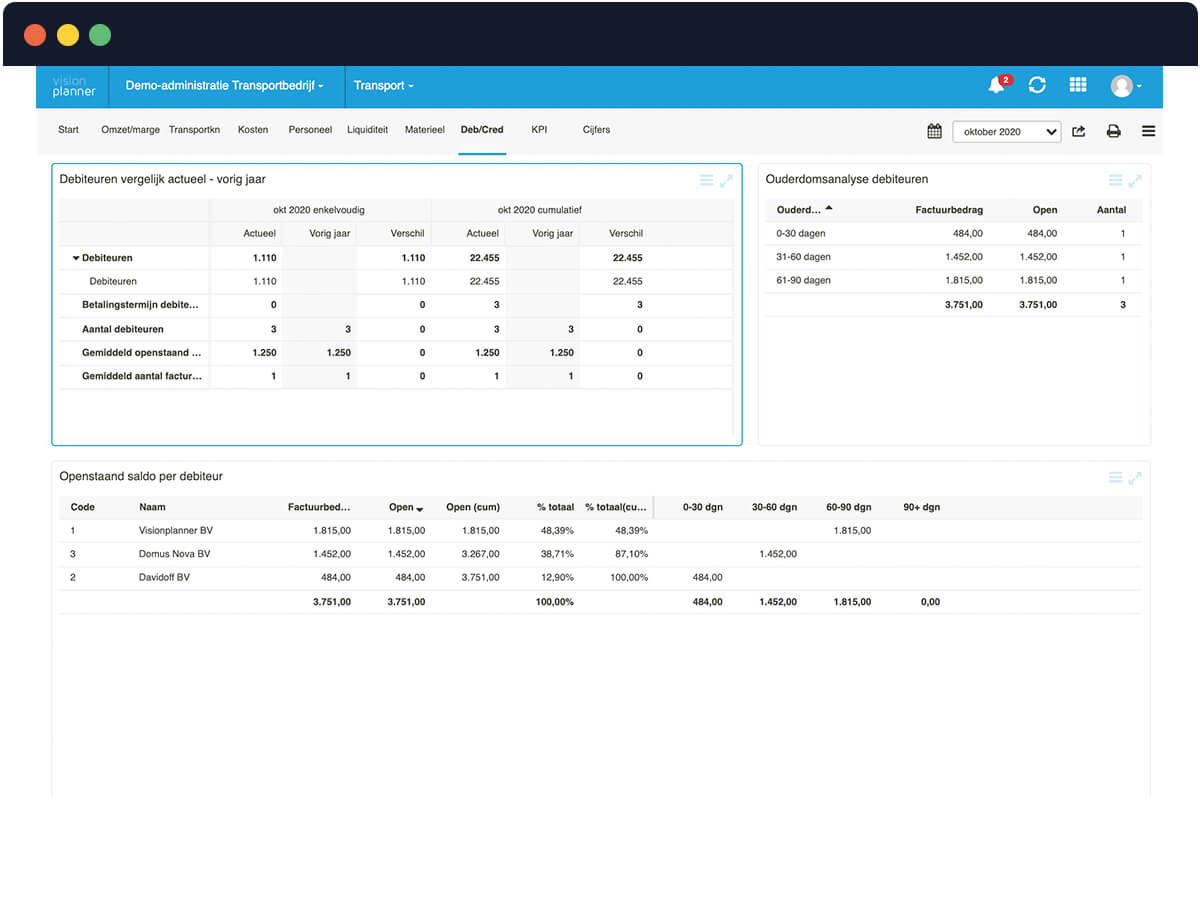The height and width of the screenshot is (900, 1200).
Task: Click the 90+ dgn column header
Action: [x=921, y=507]
